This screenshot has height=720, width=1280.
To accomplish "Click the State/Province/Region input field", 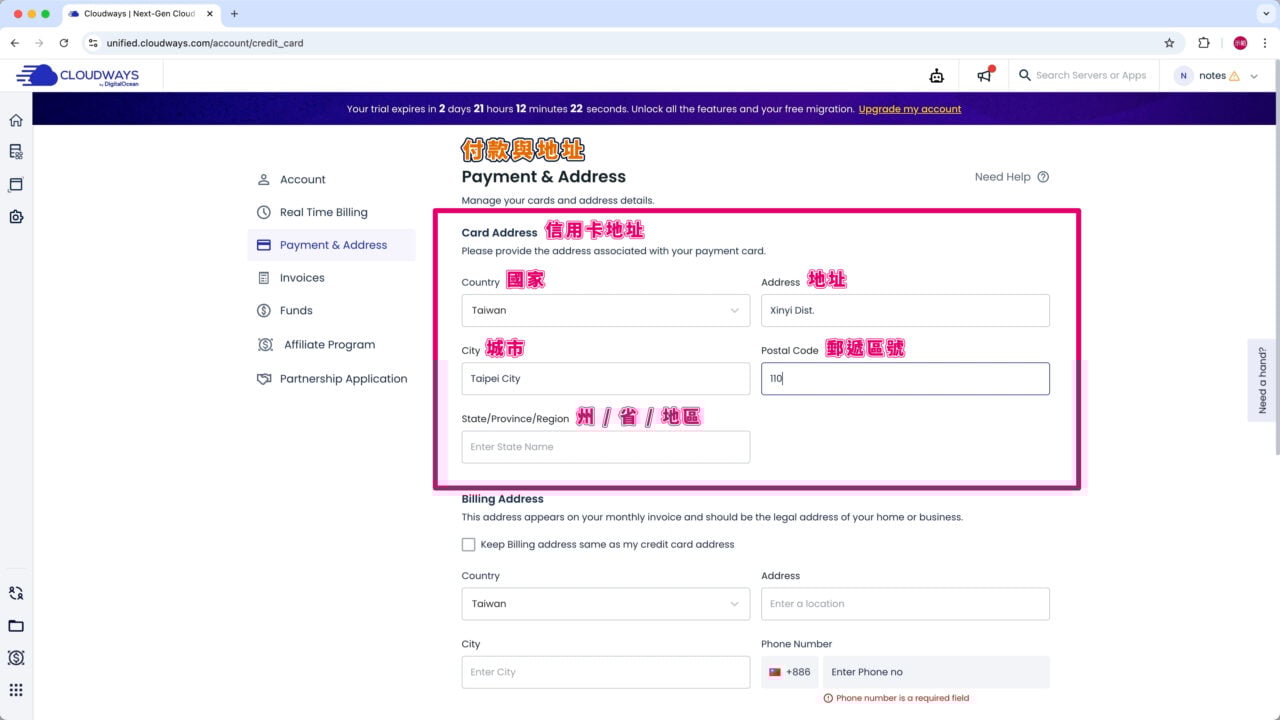I will (605, 447).
